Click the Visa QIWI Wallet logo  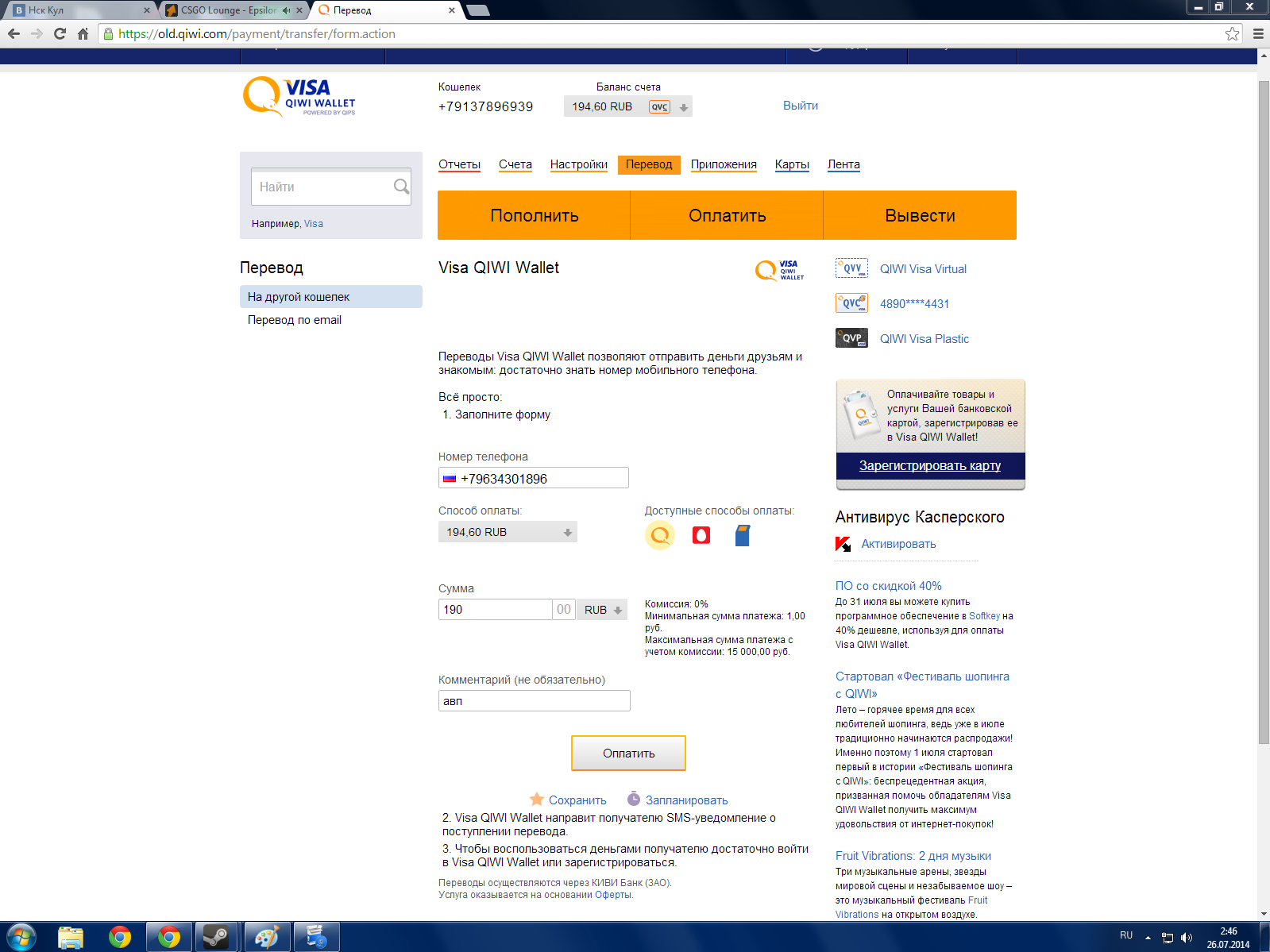299,97
